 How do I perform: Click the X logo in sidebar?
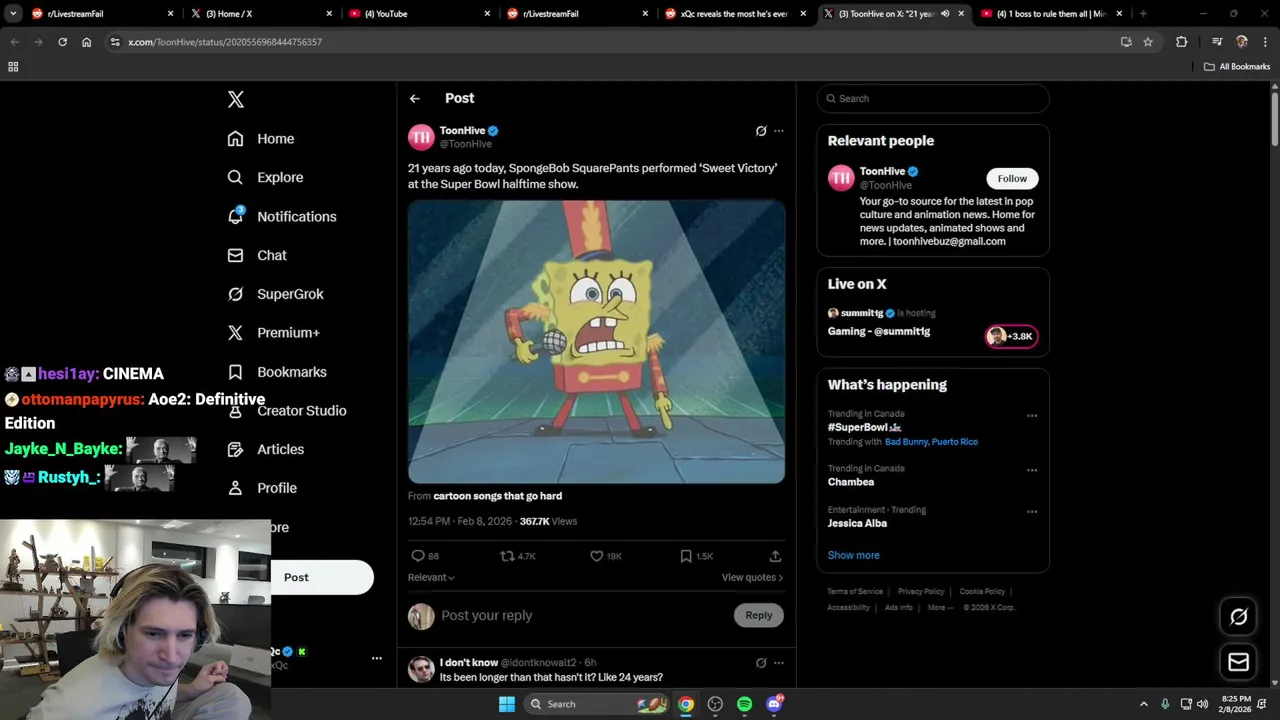coord(236,99)
